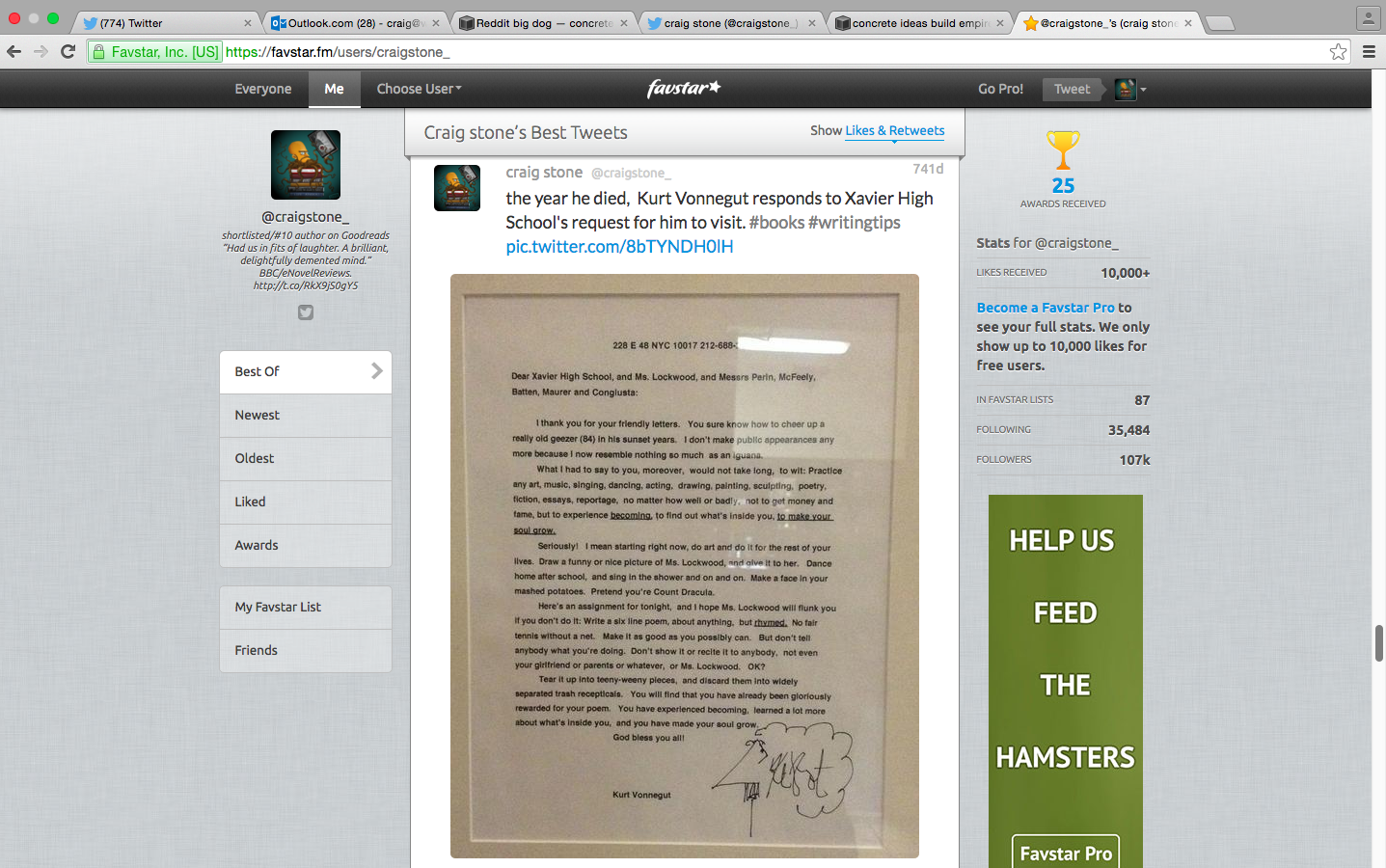Select Newest in sidebar menu
Image resolution: width=1386 pixels, height=868 pixels.
[x=306, y=415]
